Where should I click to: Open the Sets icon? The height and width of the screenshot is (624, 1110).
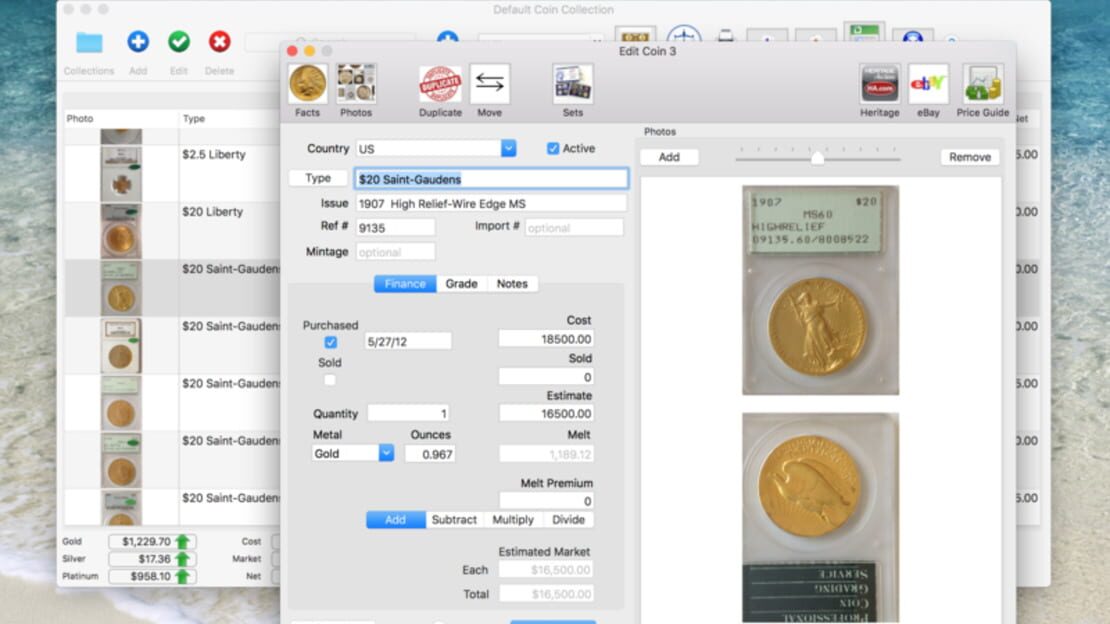573,84
